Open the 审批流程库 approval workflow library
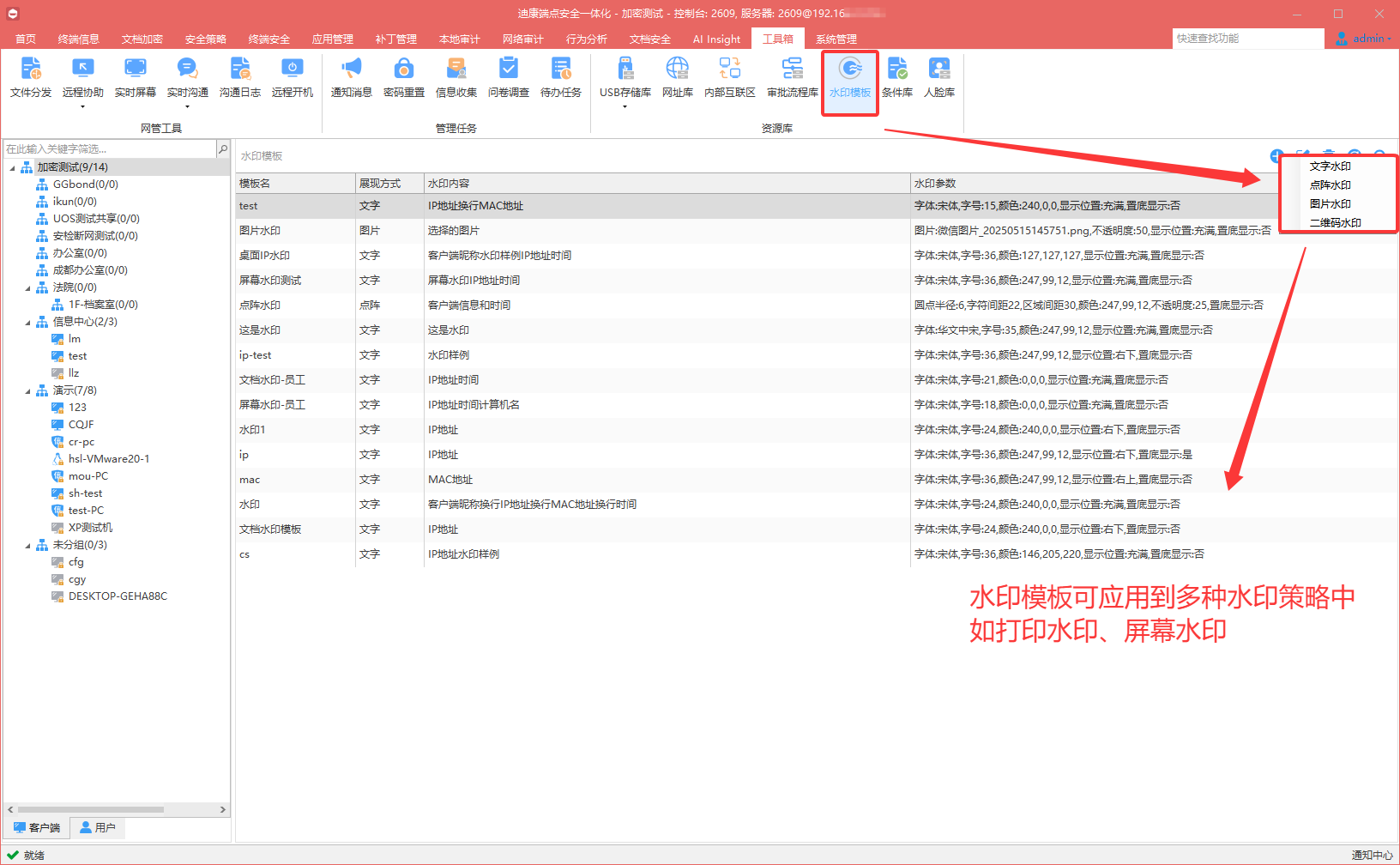 coord(793,77)
